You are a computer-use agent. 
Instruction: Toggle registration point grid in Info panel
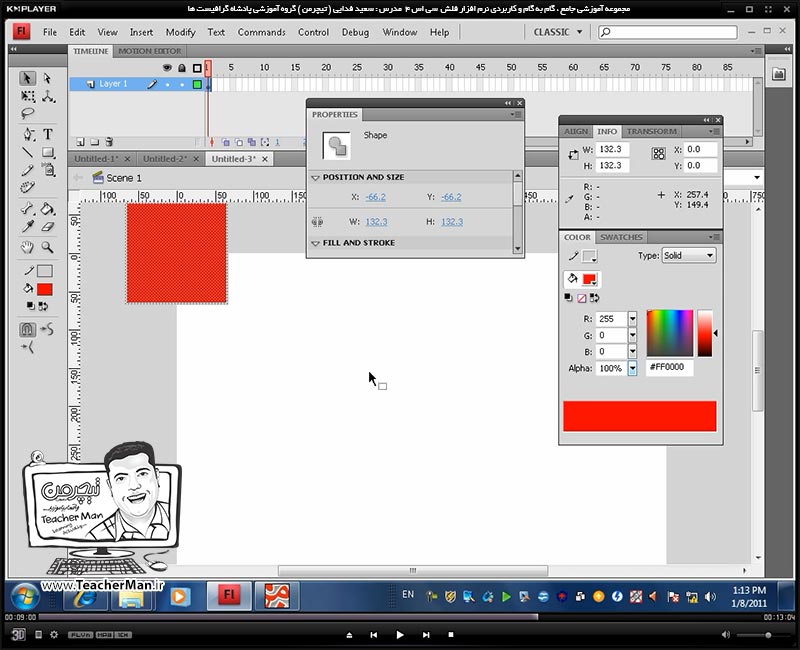(659, 154)
